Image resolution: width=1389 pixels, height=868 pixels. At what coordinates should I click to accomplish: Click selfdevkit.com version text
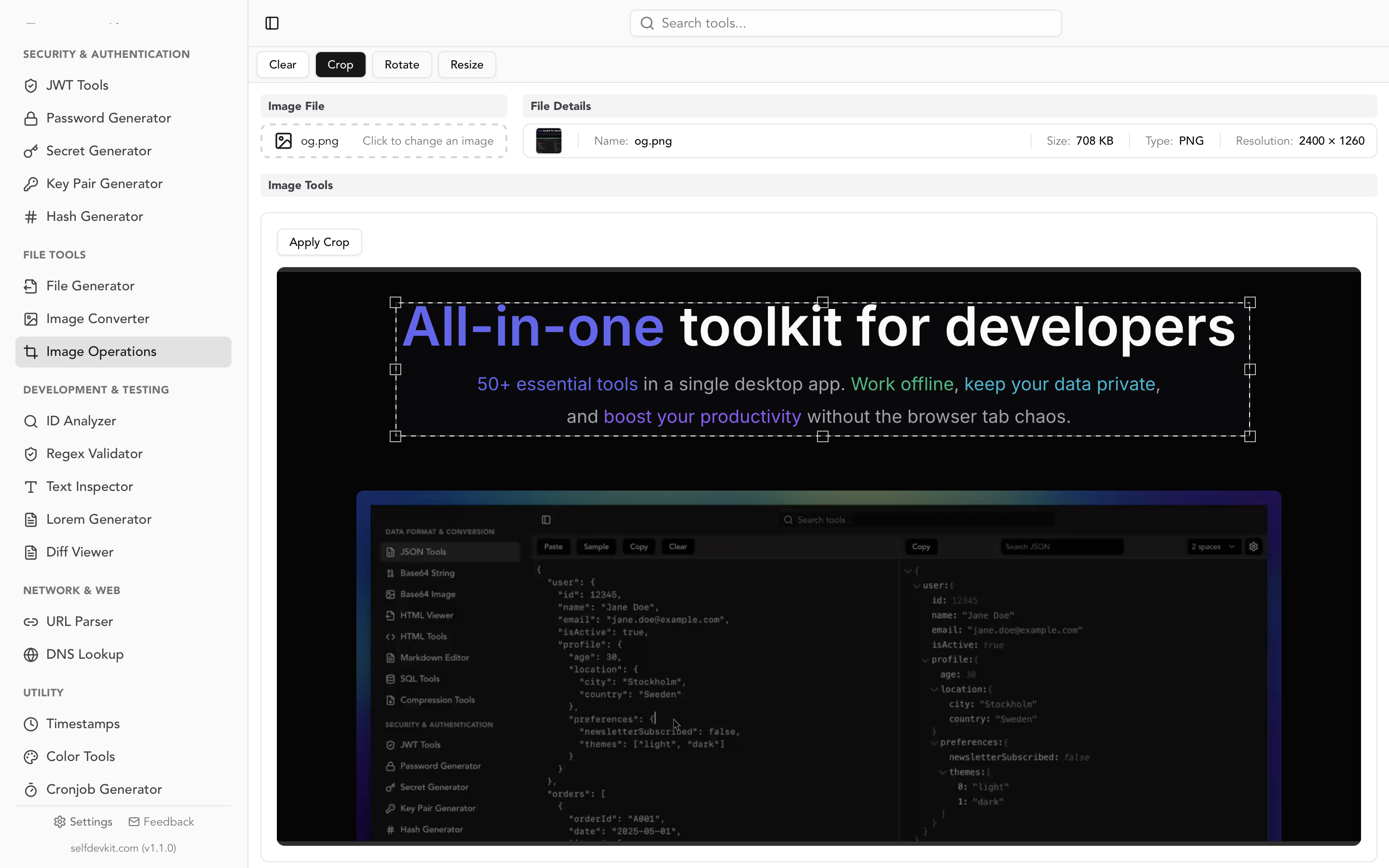click(123, 848)
